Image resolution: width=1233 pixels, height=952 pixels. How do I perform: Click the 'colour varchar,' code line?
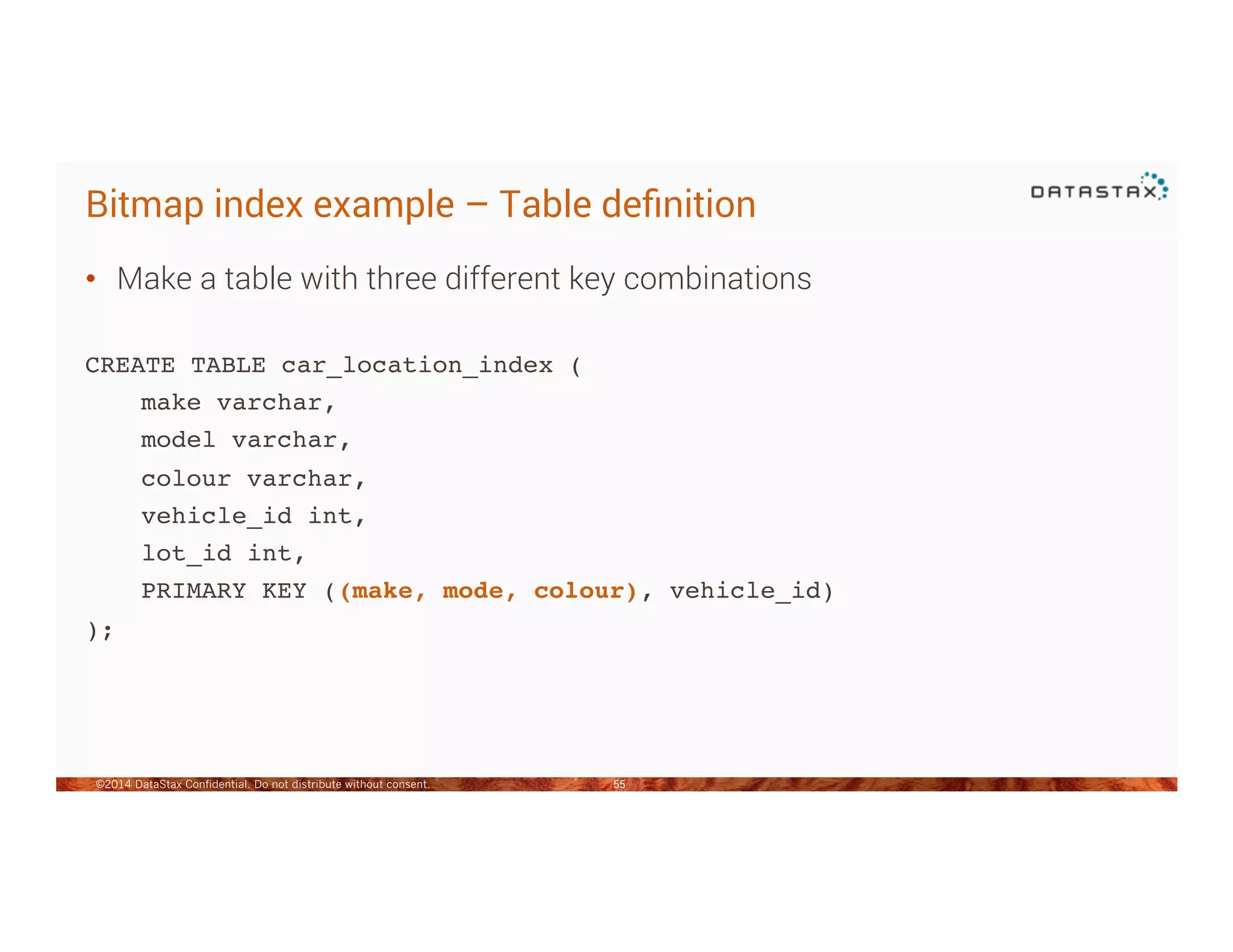pos(253,479)
